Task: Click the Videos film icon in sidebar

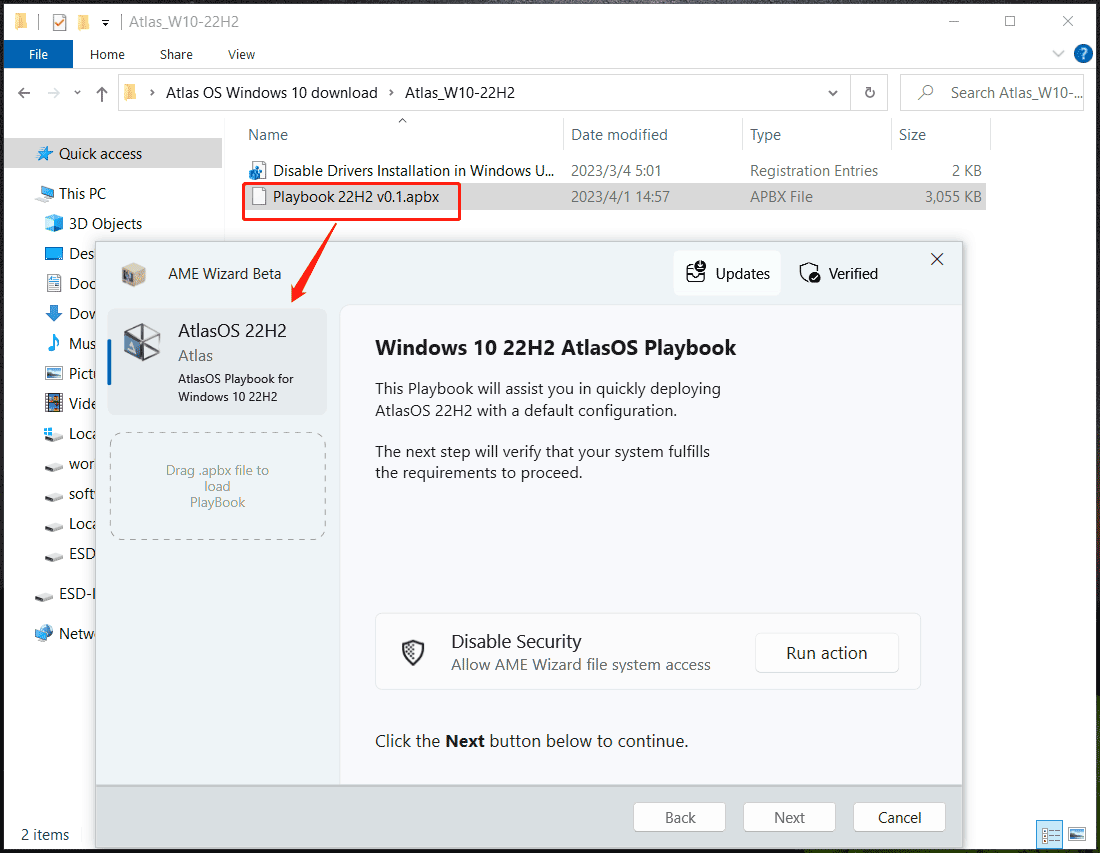Action: (x=54, y=403)
